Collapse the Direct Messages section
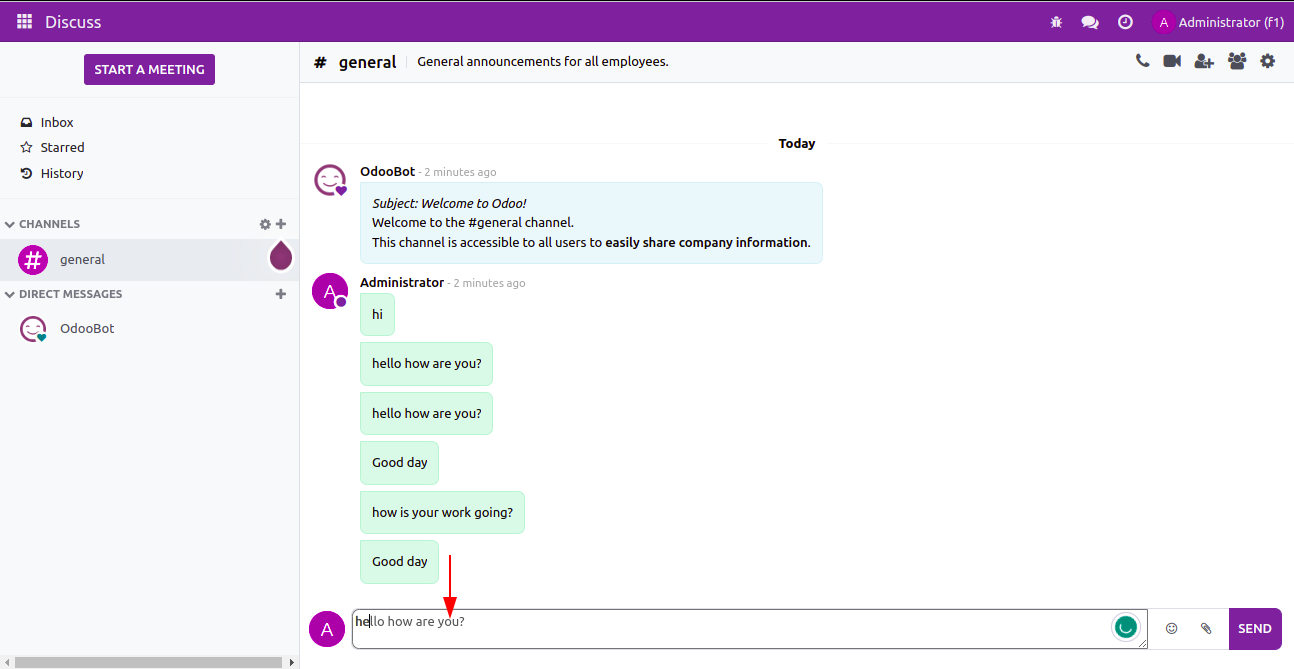Image resolution: width=1294 pixels, height=669 pixels. click(x=64, y=294)
